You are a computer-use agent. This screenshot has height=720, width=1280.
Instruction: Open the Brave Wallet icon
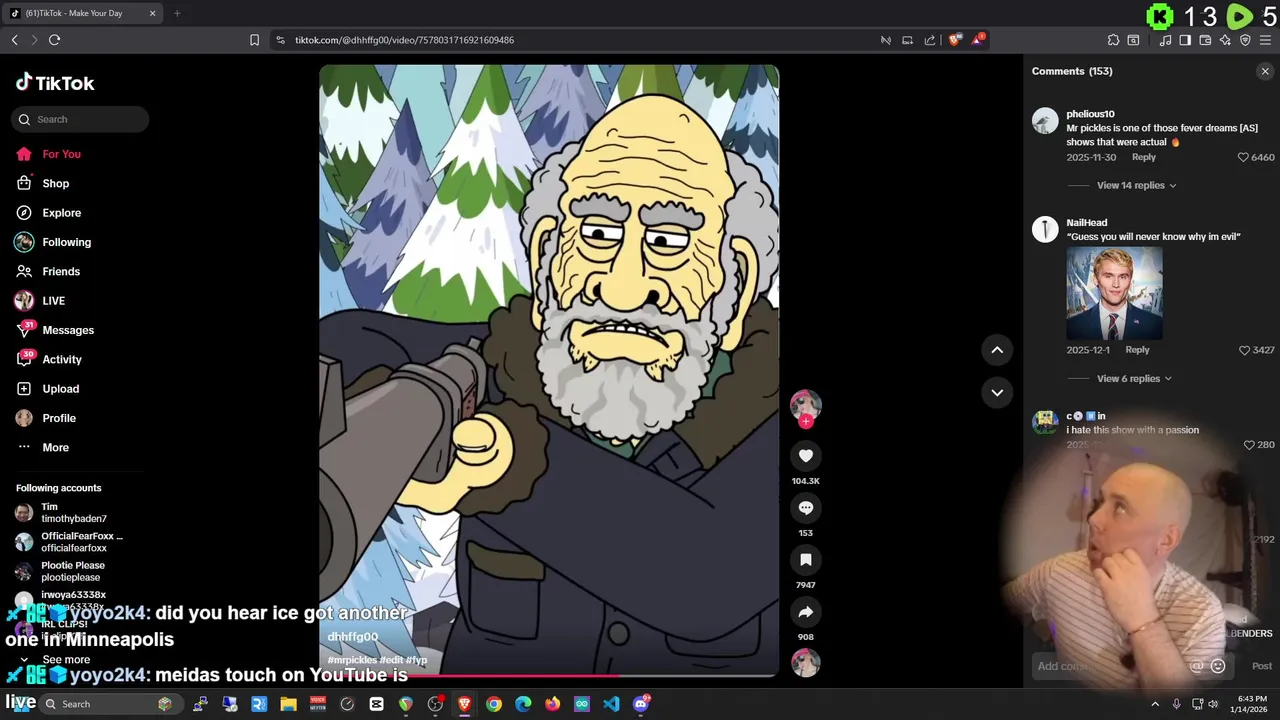pos(1205,40)
